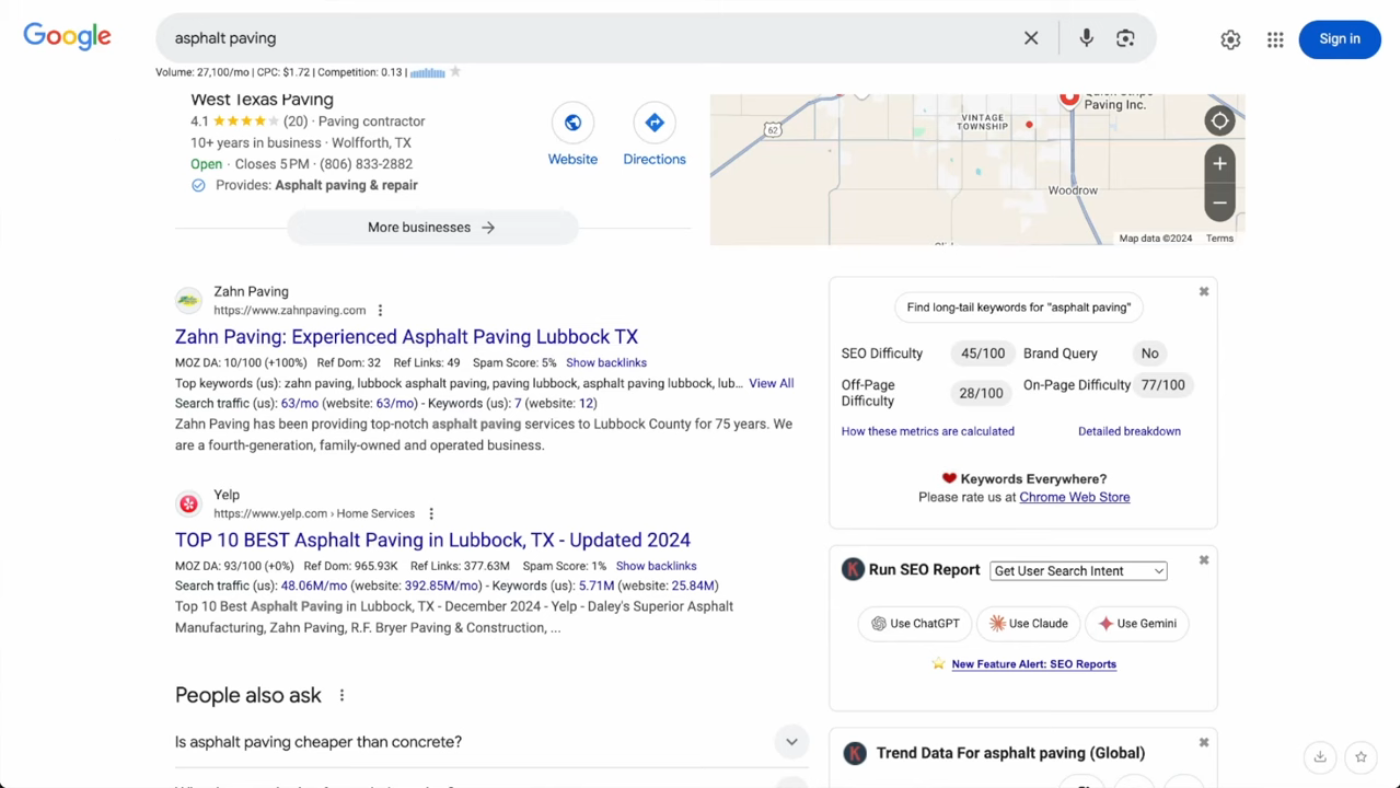Click Keywords Everywhere logo in Trend Data

(854, 753)
